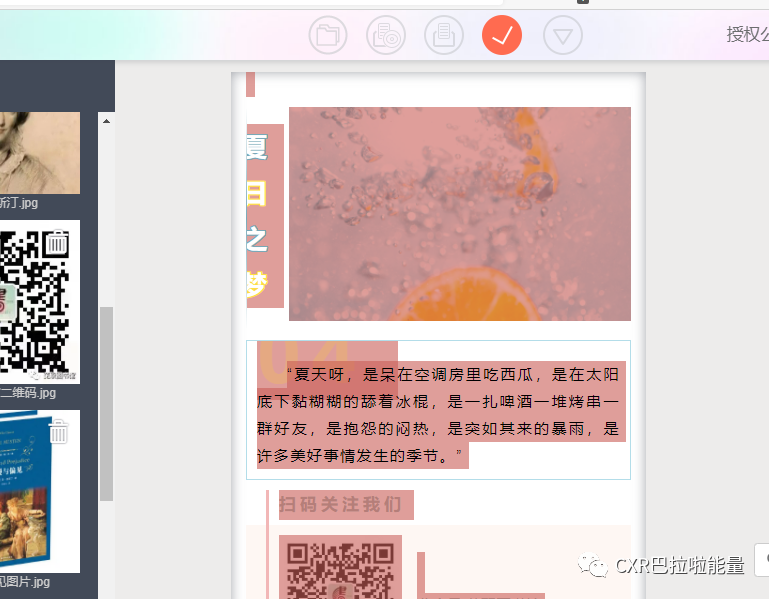Select the portrait sketch thumbnail
The height and width of the screenshot is (599, 769).
pyautogui.click(x=40, y=153)
